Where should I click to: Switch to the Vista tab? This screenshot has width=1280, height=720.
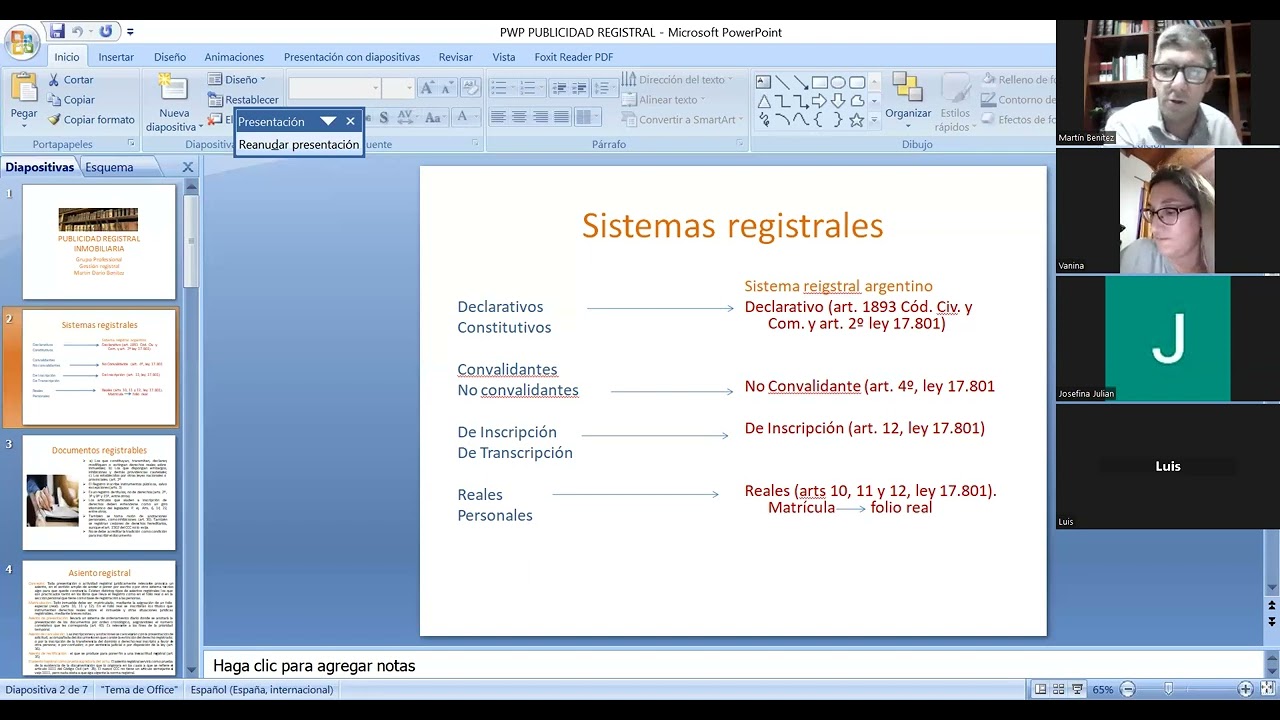pyautogui.click(x=504, y=57)
